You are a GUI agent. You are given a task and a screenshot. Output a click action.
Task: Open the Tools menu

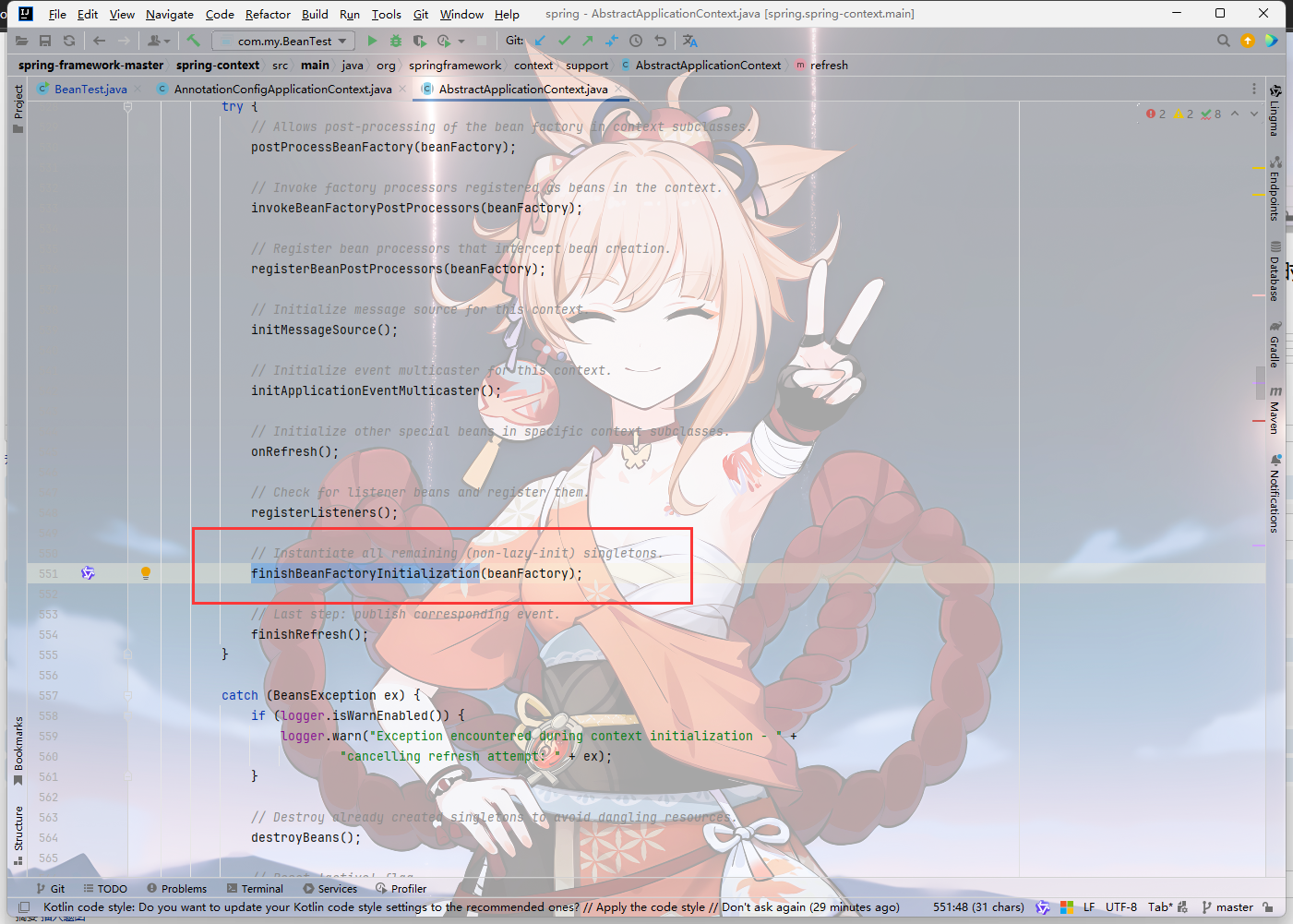point(387,14)
